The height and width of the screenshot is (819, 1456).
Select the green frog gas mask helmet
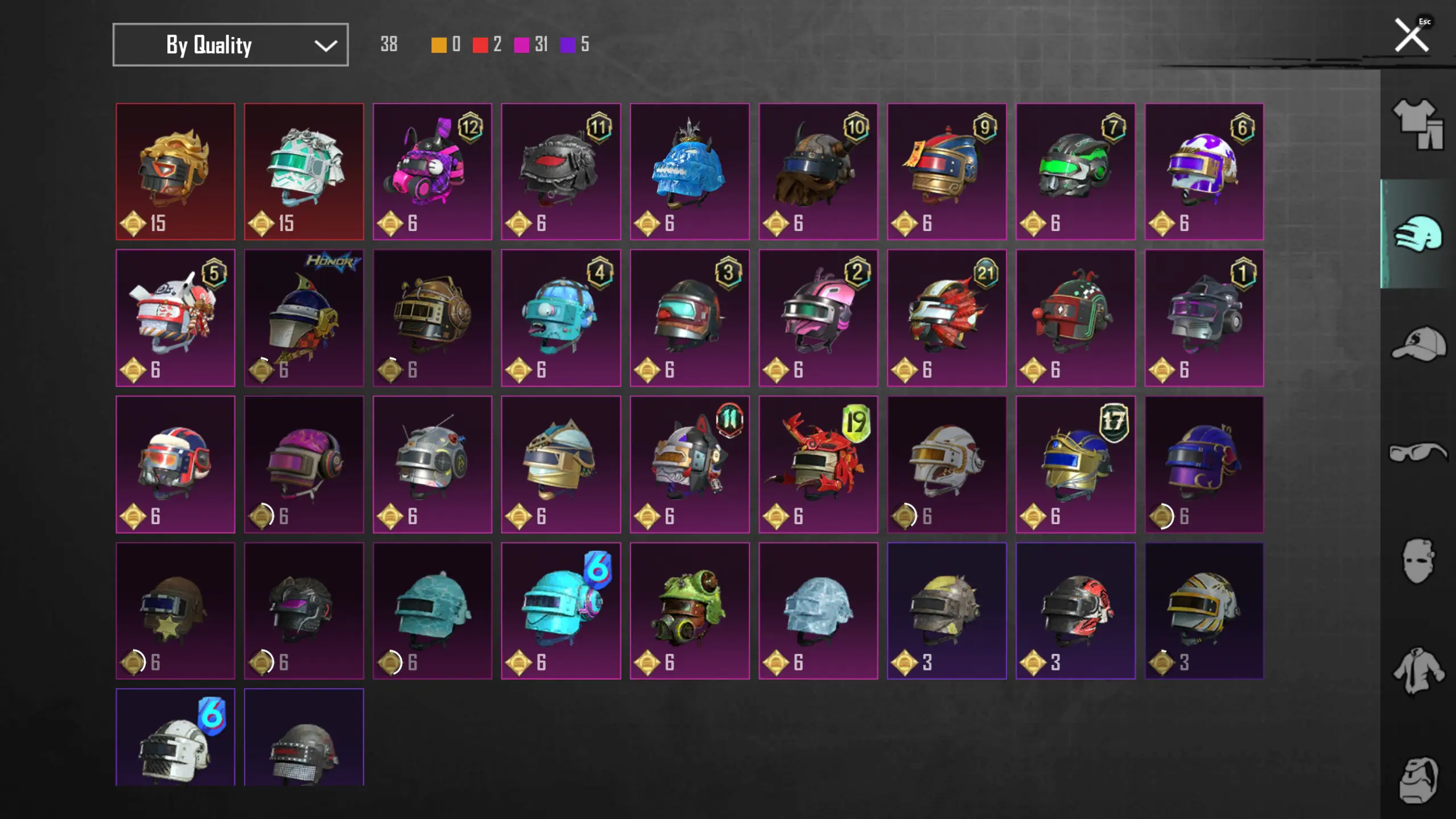pos(690,610)
